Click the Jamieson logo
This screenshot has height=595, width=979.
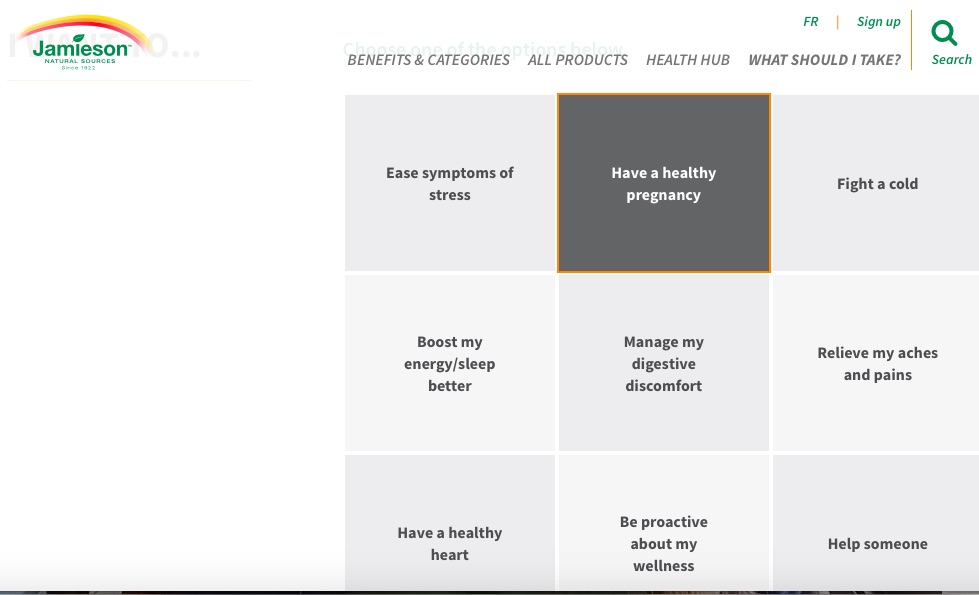coord(81,42)
